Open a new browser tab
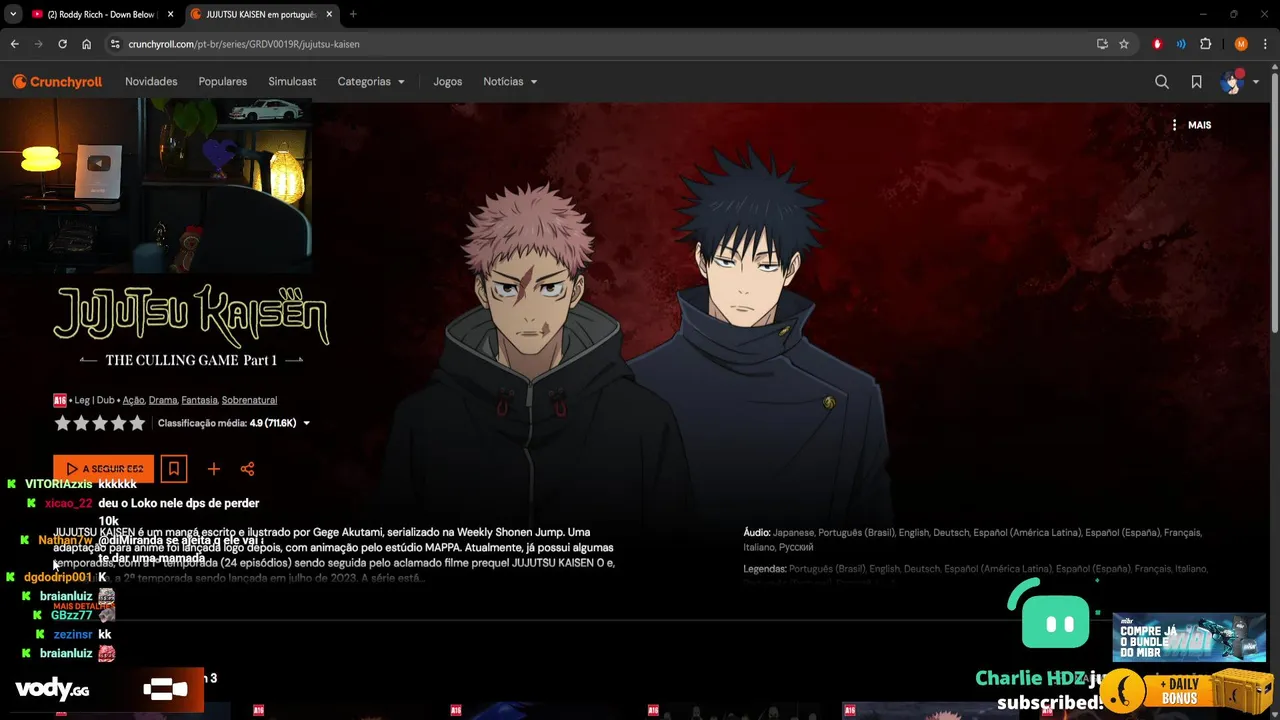1280x720 pixels. [x=353, y=15]
